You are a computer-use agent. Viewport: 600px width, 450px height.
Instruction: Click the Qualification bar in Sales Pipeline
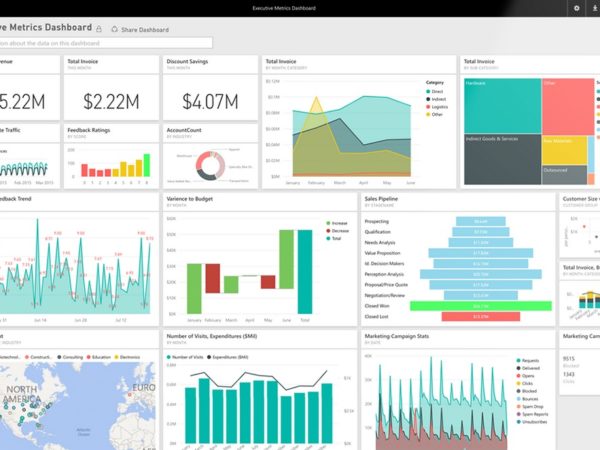click(481, 232)
